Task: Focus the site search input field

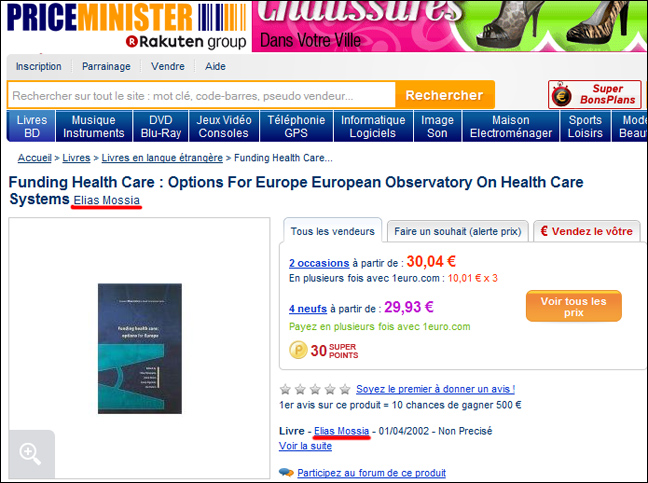Action: click(x=202, y=96)
